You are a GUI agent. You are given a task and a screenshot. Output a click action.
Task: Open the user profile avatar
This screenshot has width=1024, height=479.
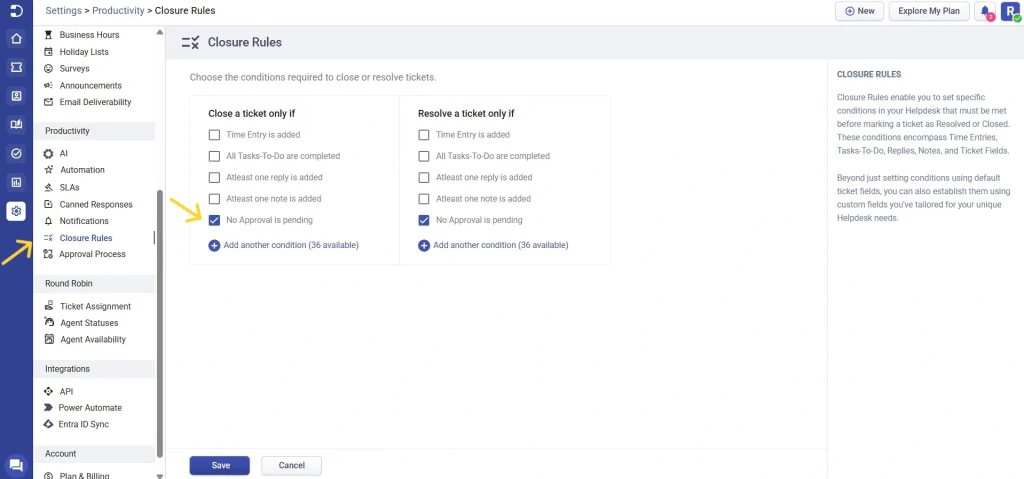(1010, 11)
